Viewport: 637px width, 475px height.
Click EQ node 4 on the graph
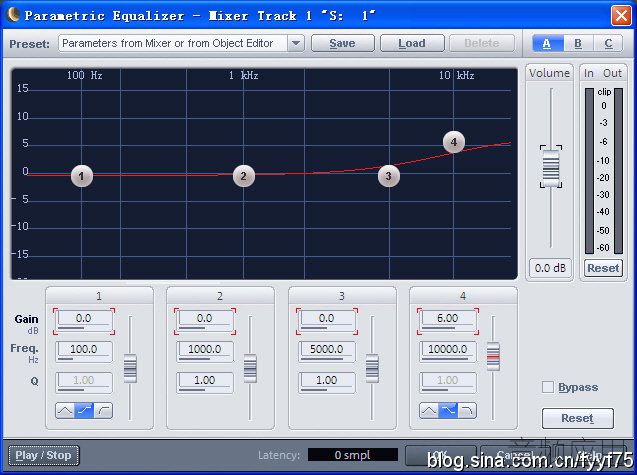pyautogui.click(x=454, y=142)
